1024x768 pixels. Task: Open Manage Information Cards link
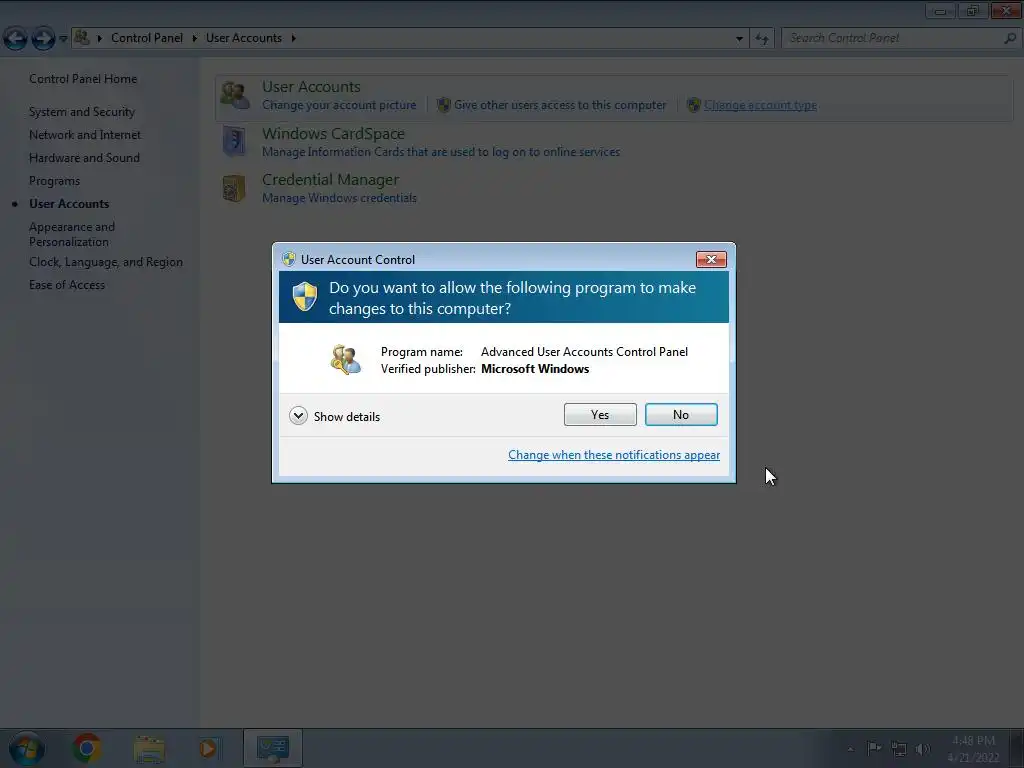(441, 152)
